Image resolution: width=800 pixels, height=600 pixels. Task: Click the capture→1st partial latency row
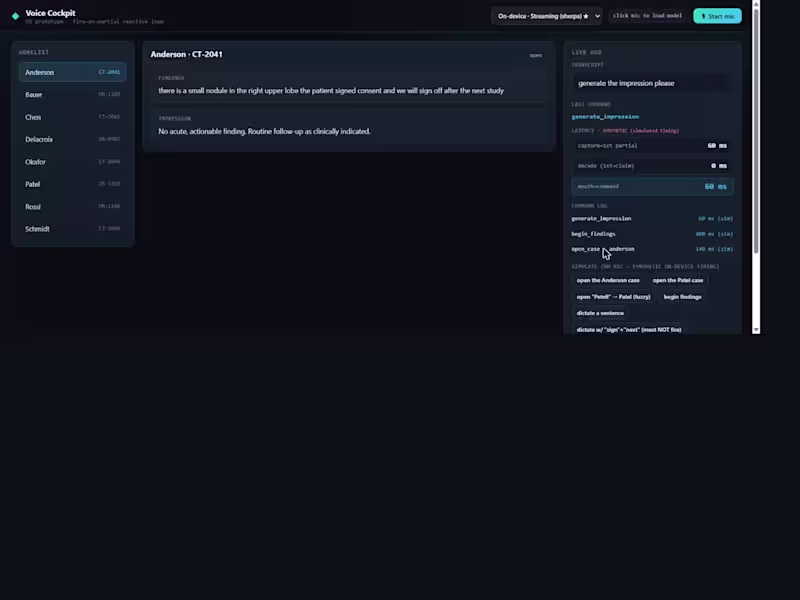point(652,146)
